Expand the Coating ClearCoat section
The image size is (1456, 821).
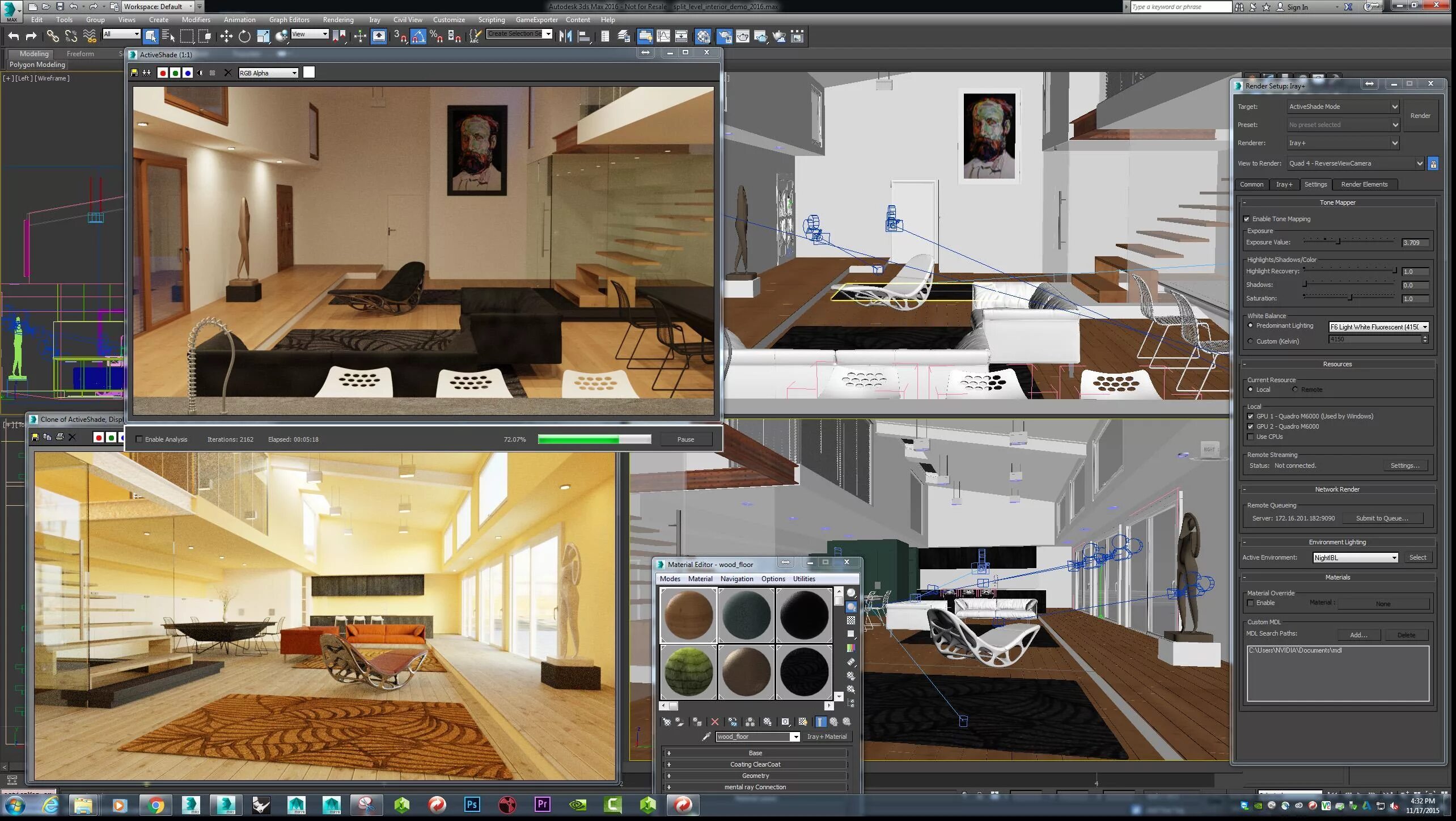tap(668, 764)
